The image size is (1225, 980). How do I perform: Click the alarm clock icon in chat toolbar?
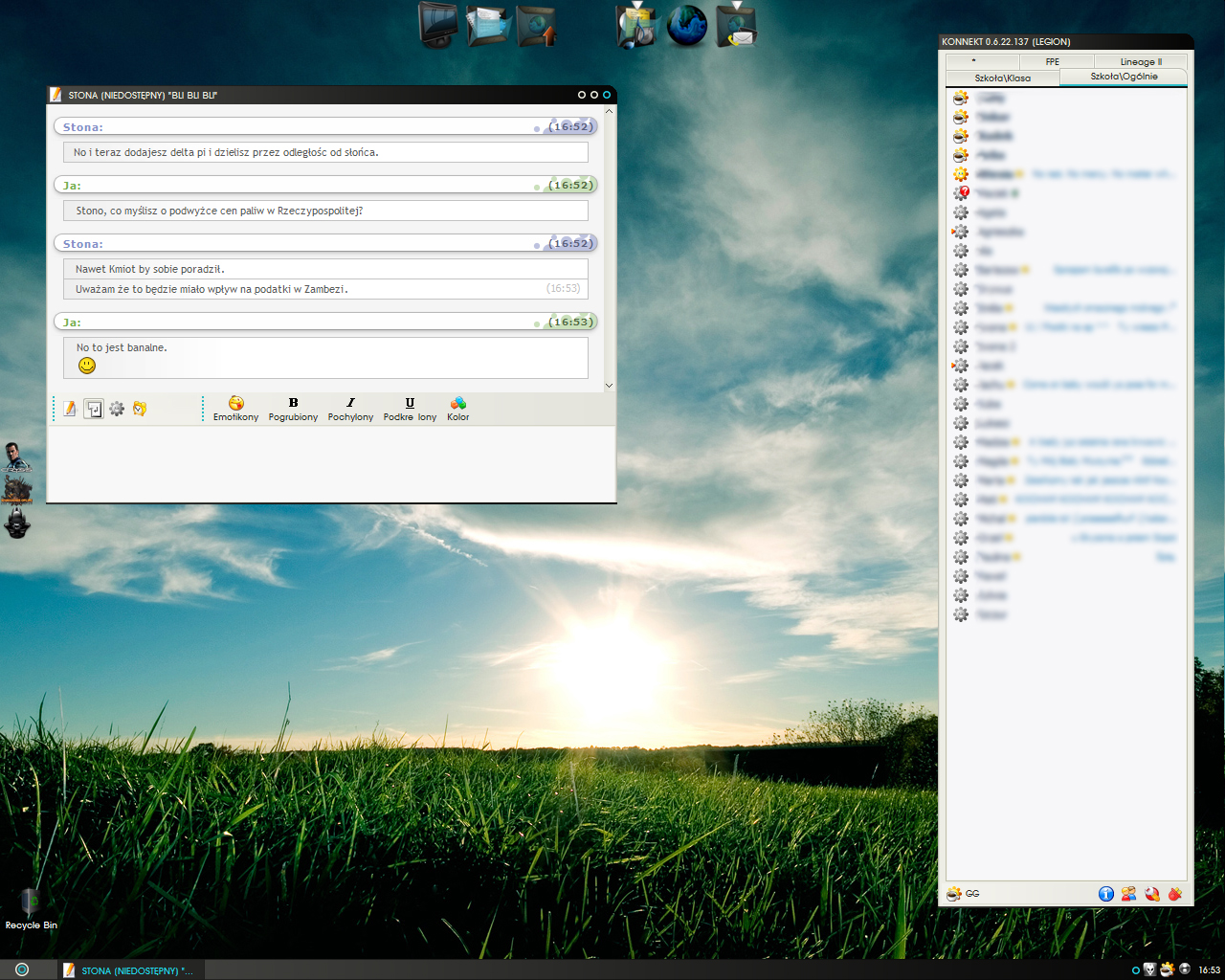(x=140, y=409)
